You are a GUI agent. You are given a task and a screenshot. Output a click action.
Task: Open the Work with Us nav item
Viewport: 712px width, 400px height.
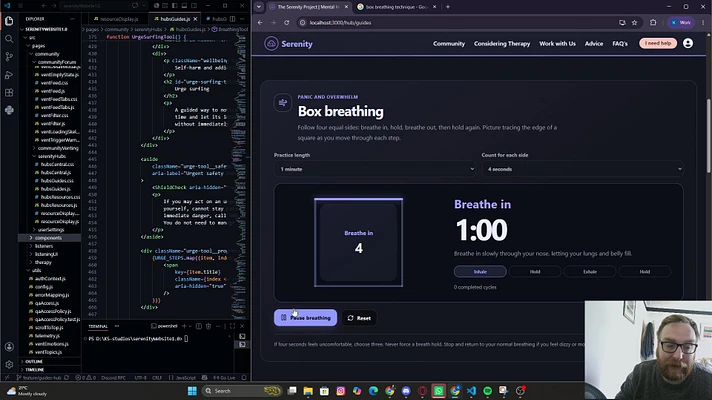[557, 44]
